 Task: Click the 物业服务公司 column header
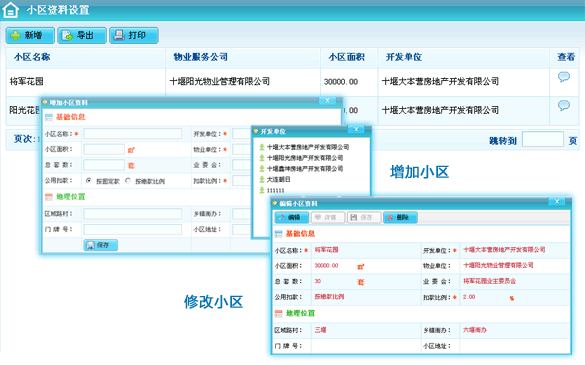click(x=201, y=57)
